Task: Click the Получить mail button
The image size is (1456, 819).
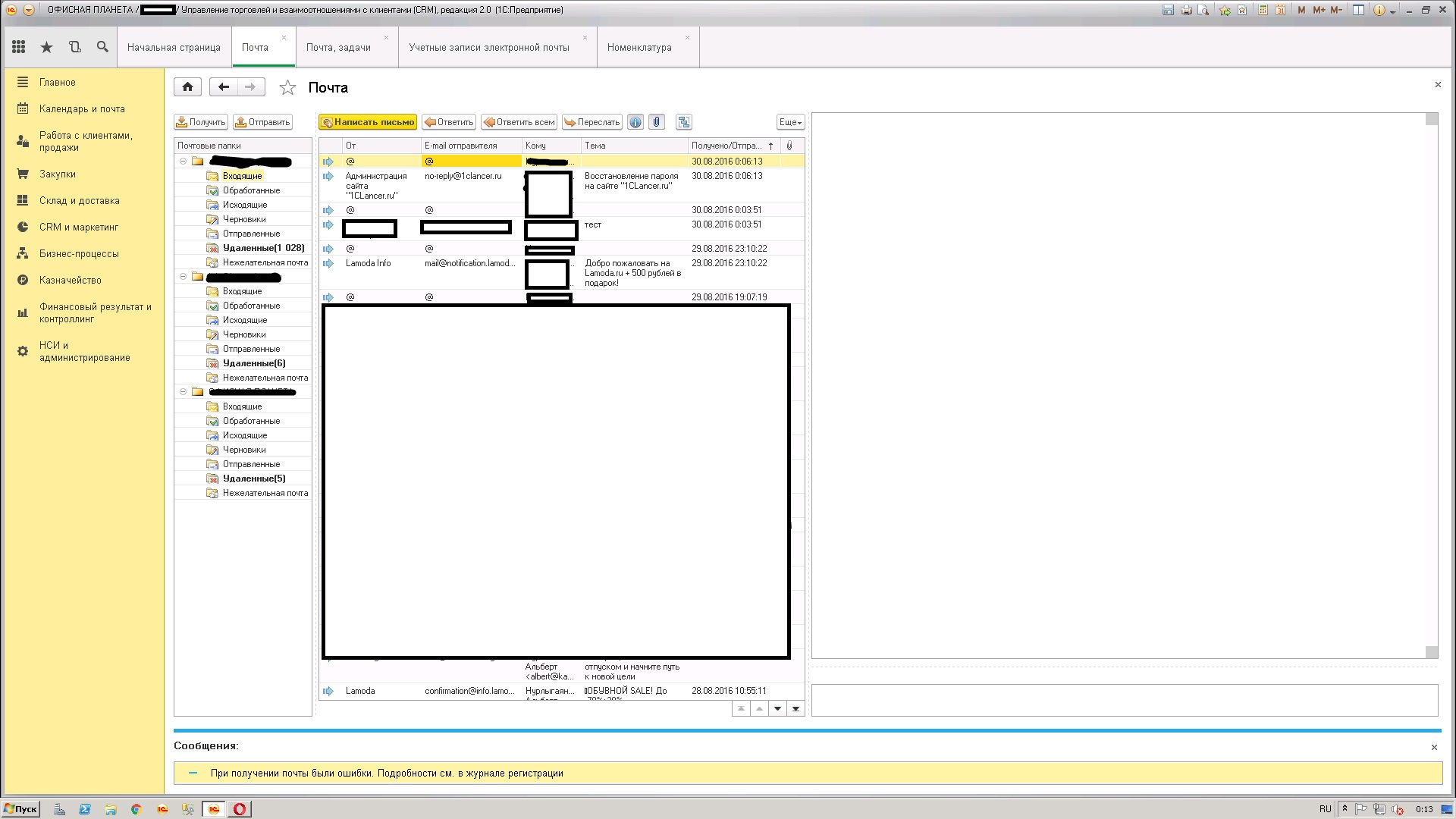Action: point(201,122)
